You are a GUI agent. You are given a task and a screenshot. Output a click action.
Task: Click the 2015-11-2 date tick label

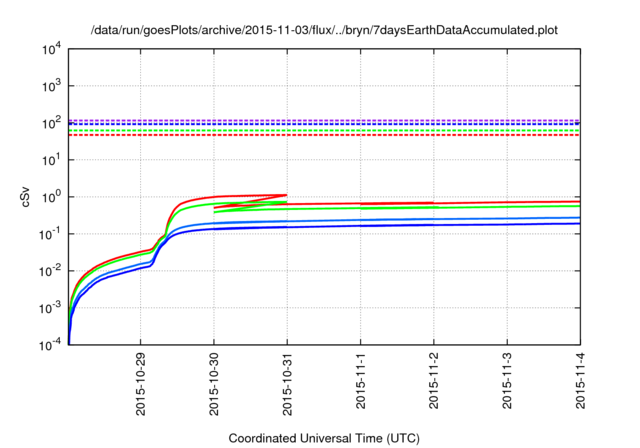coord(433,381)
